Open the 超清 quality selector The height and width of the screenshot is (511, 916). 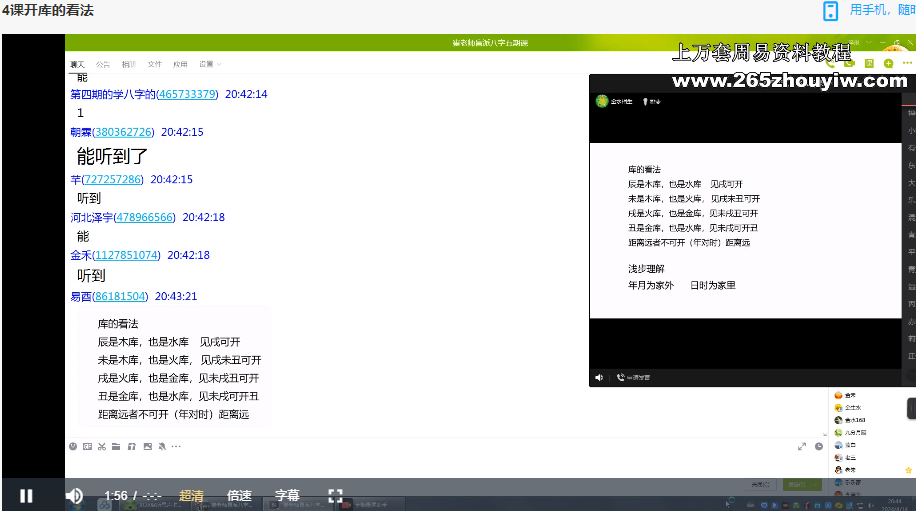pos(191,495)
